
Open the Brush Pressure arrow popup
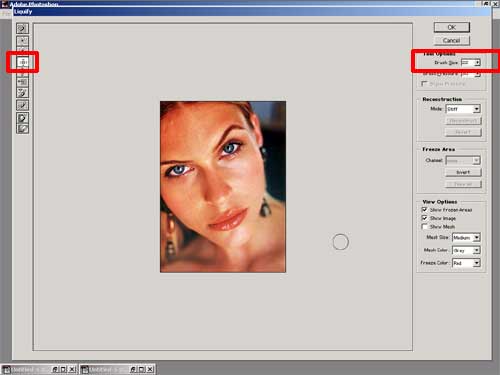click(x=477, y=74)
